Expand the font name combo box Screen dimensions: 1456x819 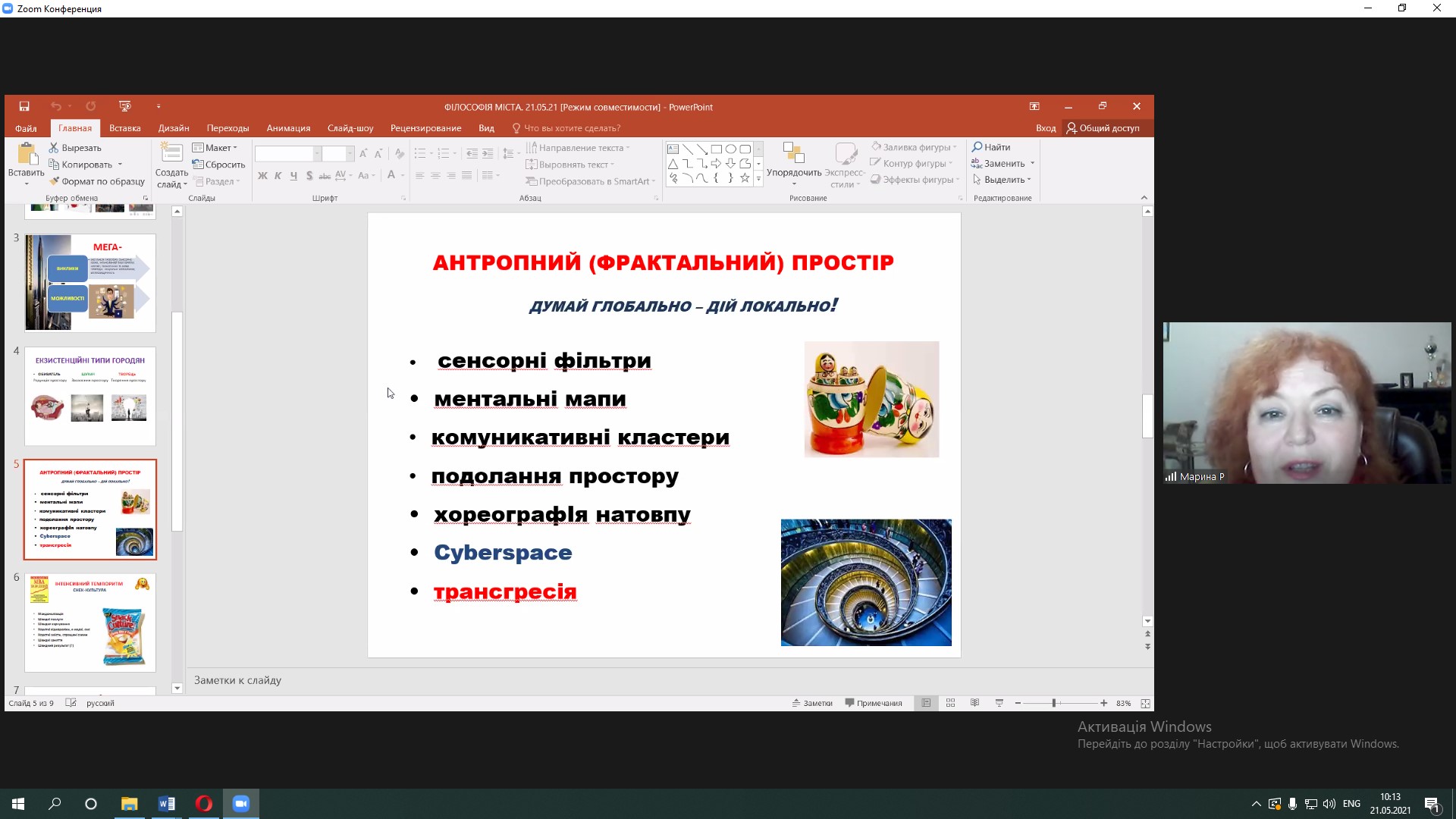317,154
